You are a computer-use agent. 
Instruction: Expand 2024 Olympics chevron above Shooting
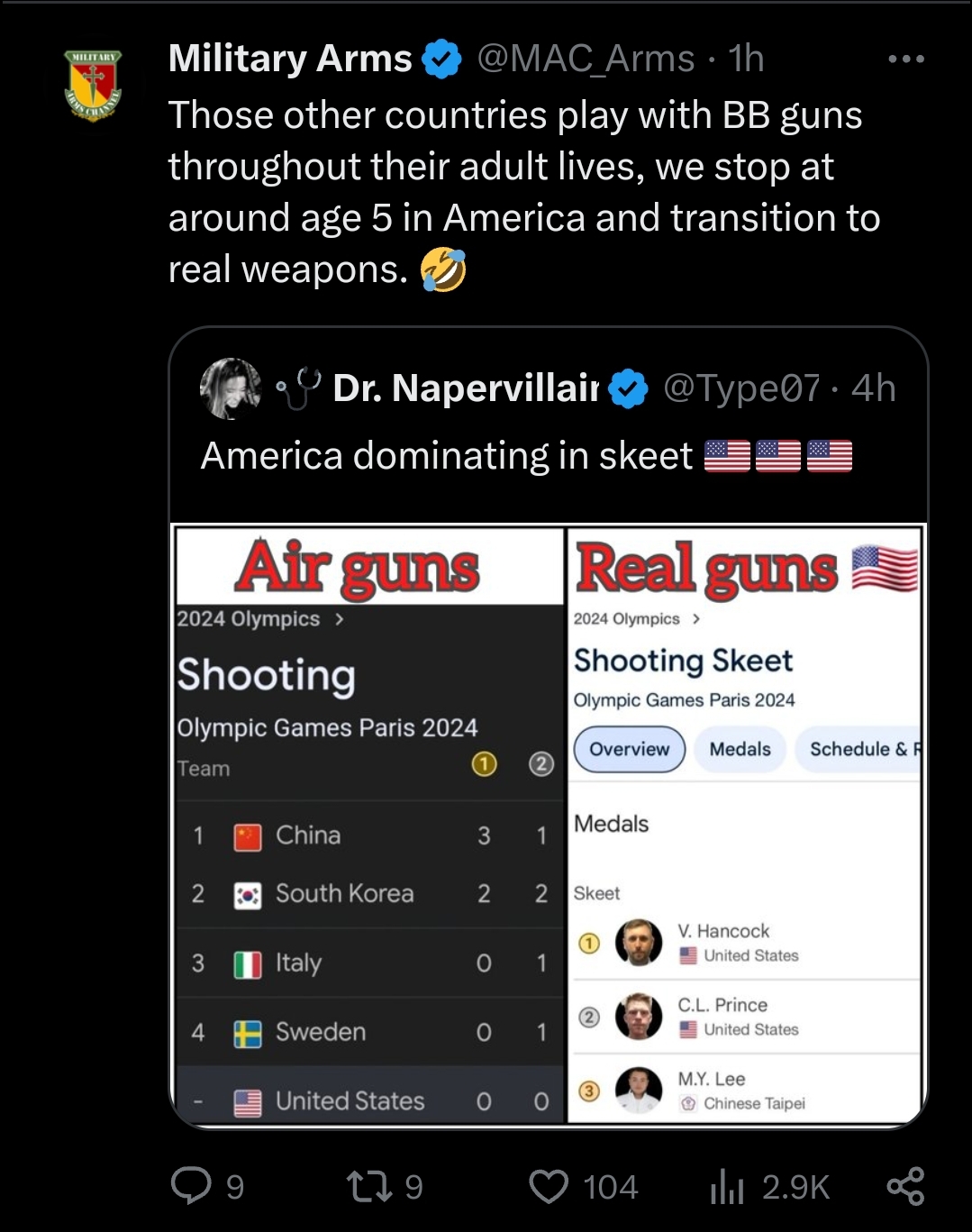tap(340, 619)
